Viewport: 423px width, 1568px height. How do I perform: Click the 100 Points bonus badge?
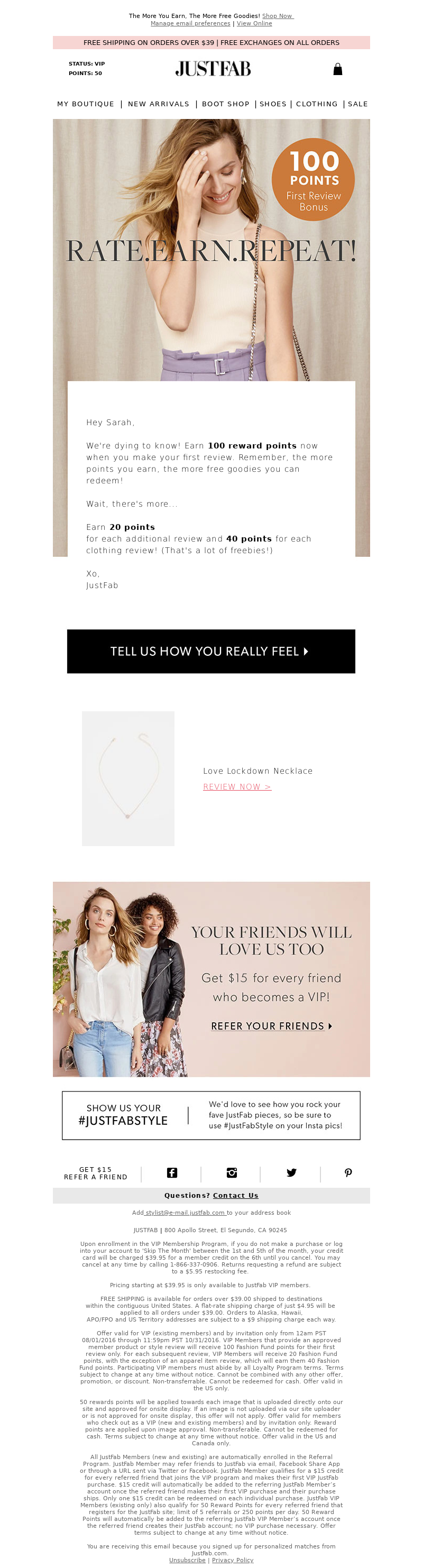[x=313, y=179]
